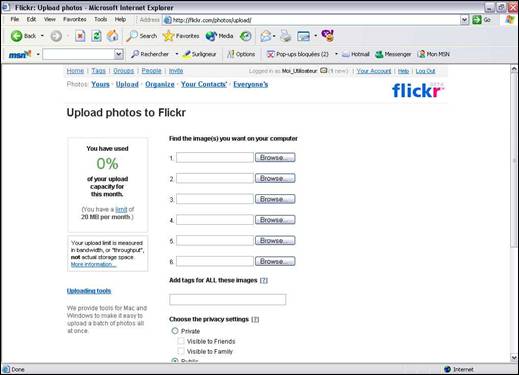Open the Edit icon dropdown arrow
Viewport: 519px width, 375px height.
315,36
